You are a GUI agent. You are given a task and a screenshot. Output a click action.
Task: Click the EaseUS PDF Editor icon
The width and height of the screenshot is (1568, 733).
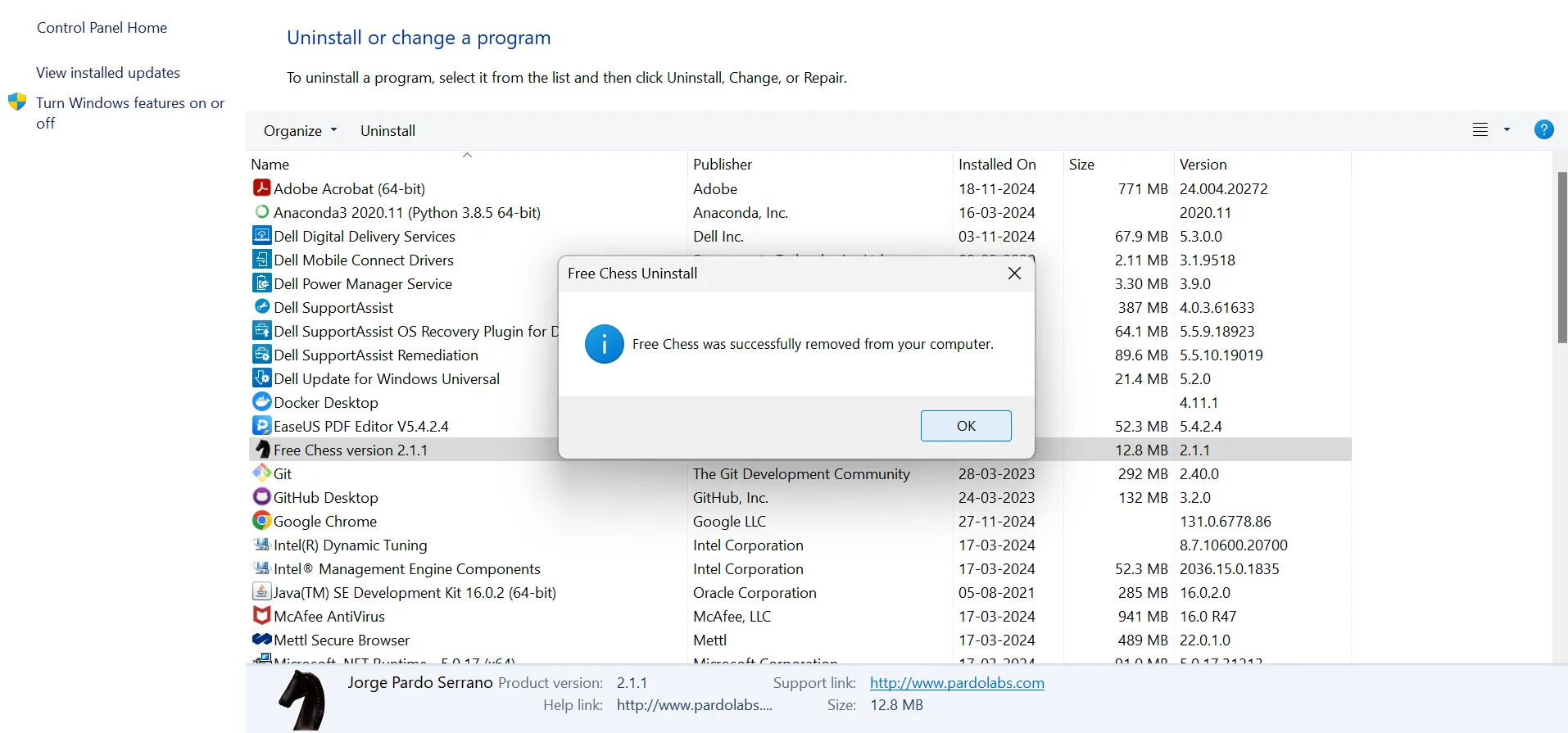[x=261, y=425]
